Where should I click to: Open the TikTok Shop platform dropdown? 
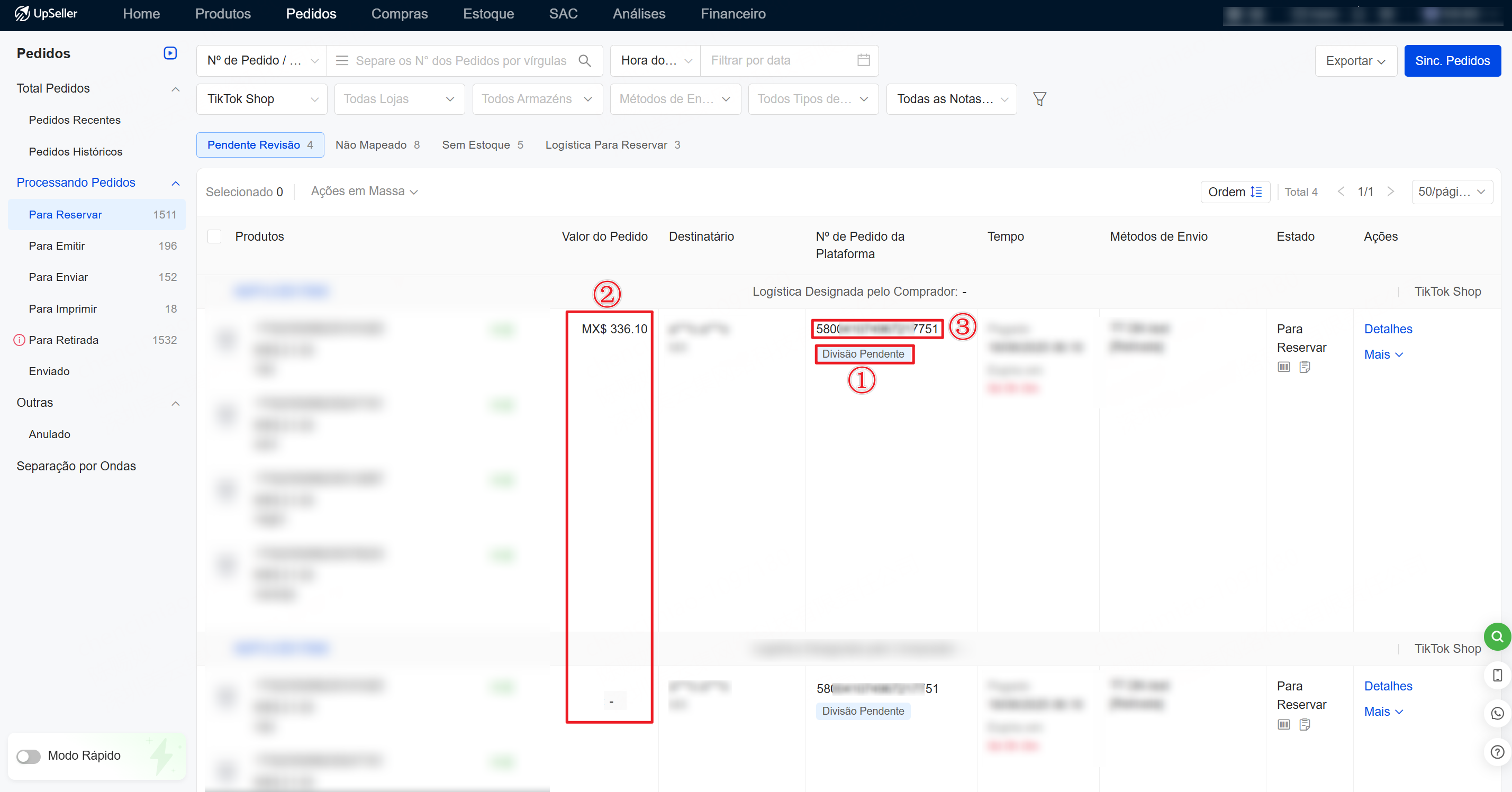[261, 99]
